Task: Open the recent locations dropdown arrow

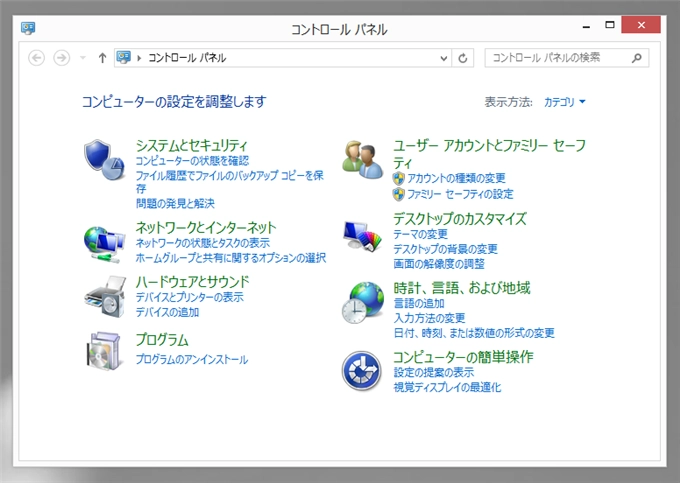Action: click(x=83, y=58)
